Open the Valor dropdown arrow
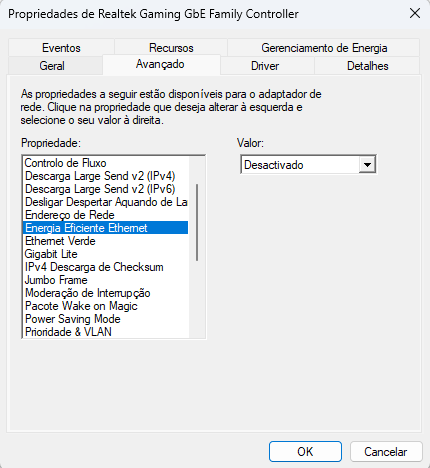This screenshot has height=468, width=430. [367, 165]
